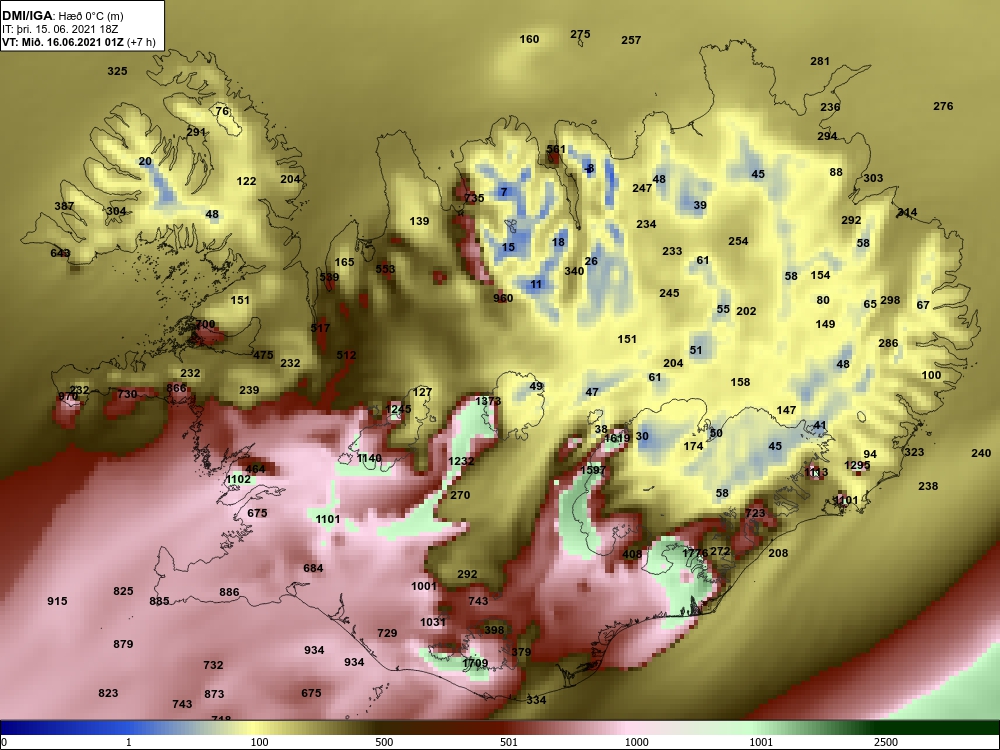1000x750 pixels.
Task: Select the map value 1295
Action: click(858, 466)
